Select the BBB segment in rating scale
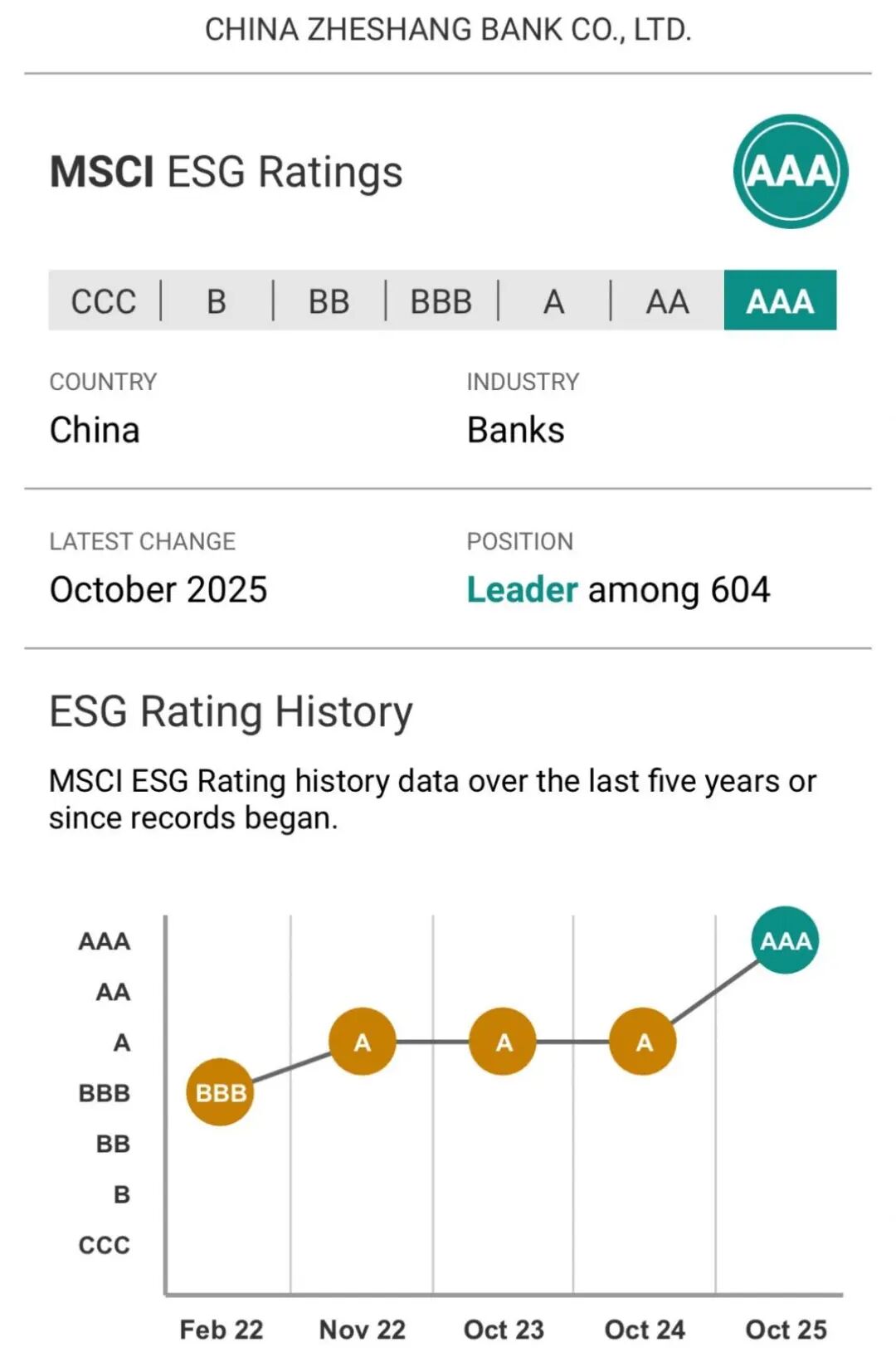The image size is (896, 1362). point(441,300)
